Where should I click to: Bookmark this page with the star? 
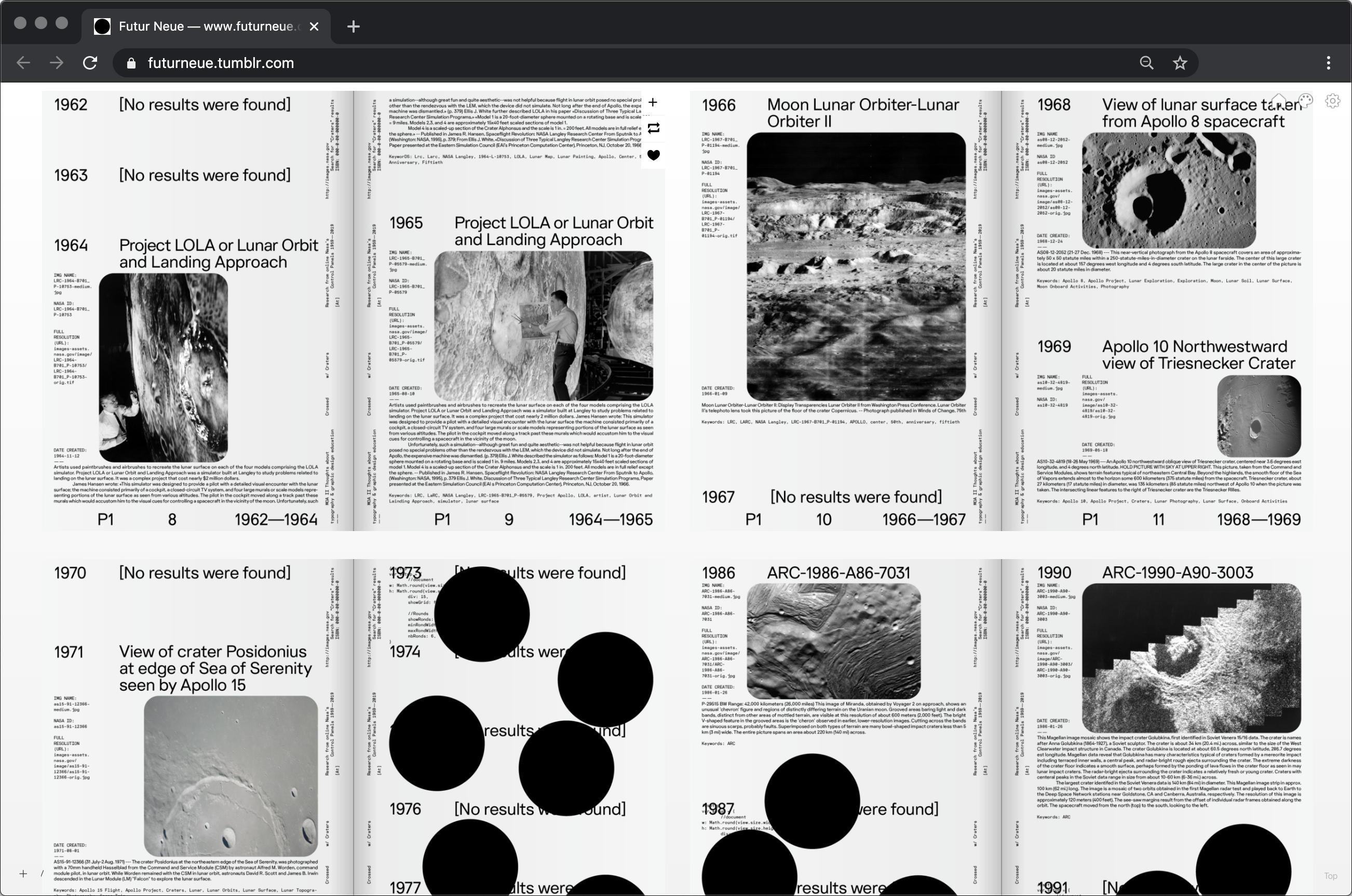(1180, 63)
